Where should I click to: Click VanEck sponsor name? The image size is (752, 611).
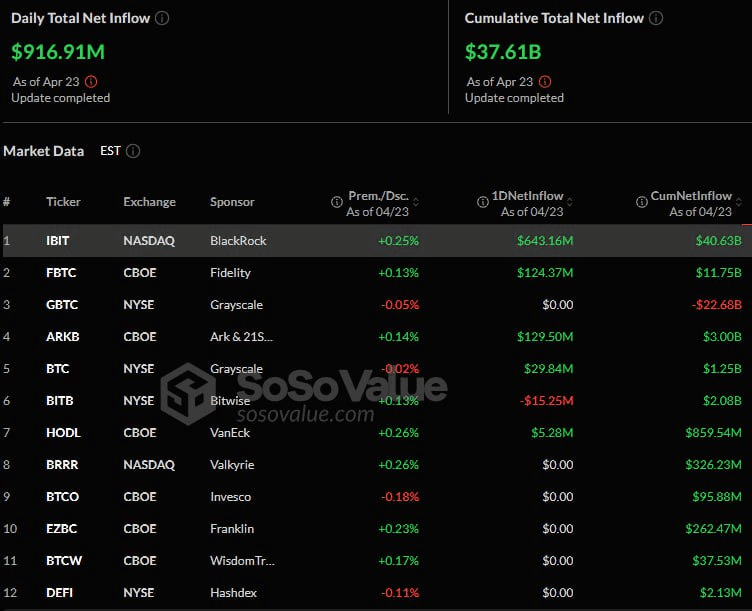point(230,433)
